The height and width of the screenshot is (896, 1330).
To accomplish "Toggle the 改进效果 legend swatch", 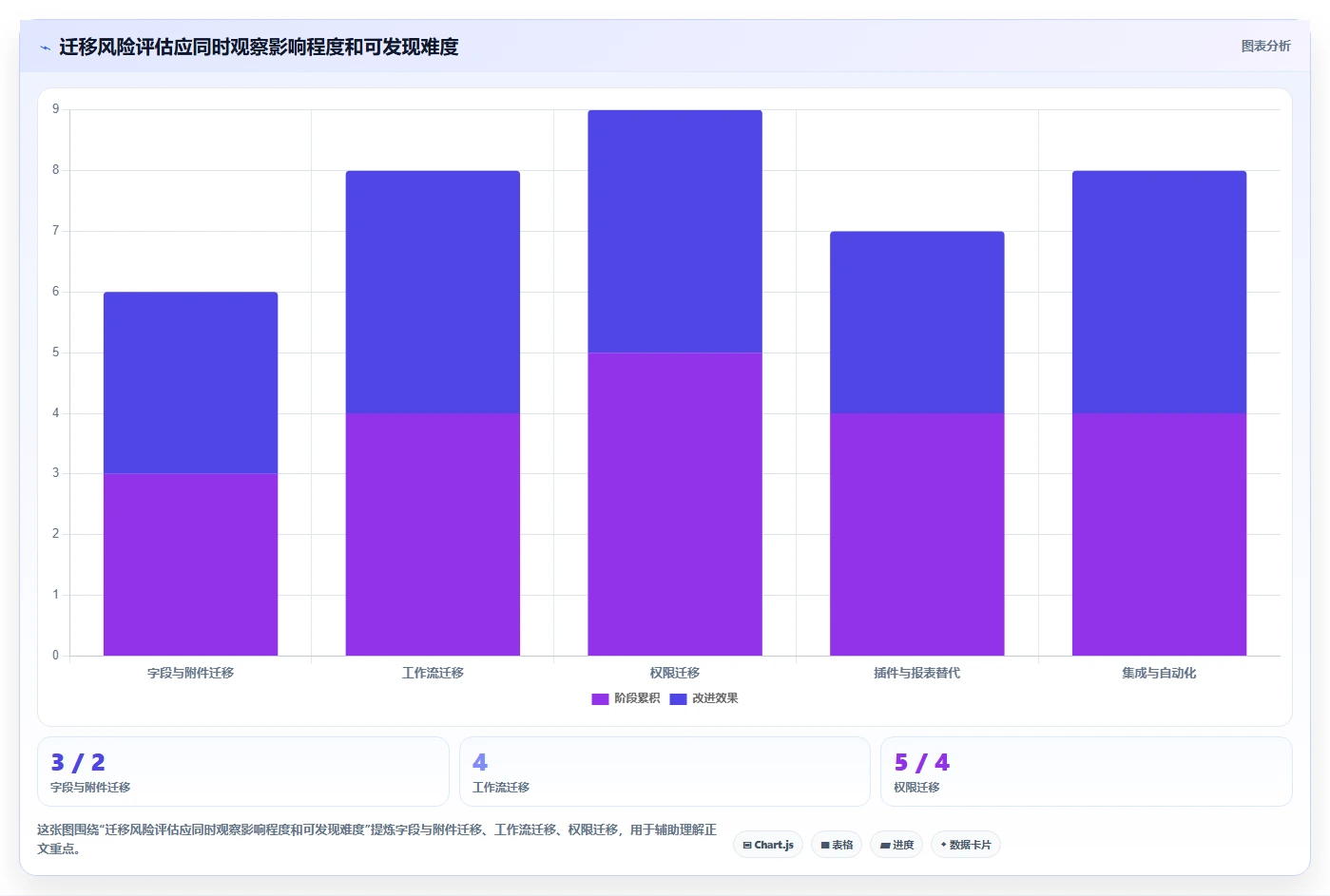I will [678, 699].
